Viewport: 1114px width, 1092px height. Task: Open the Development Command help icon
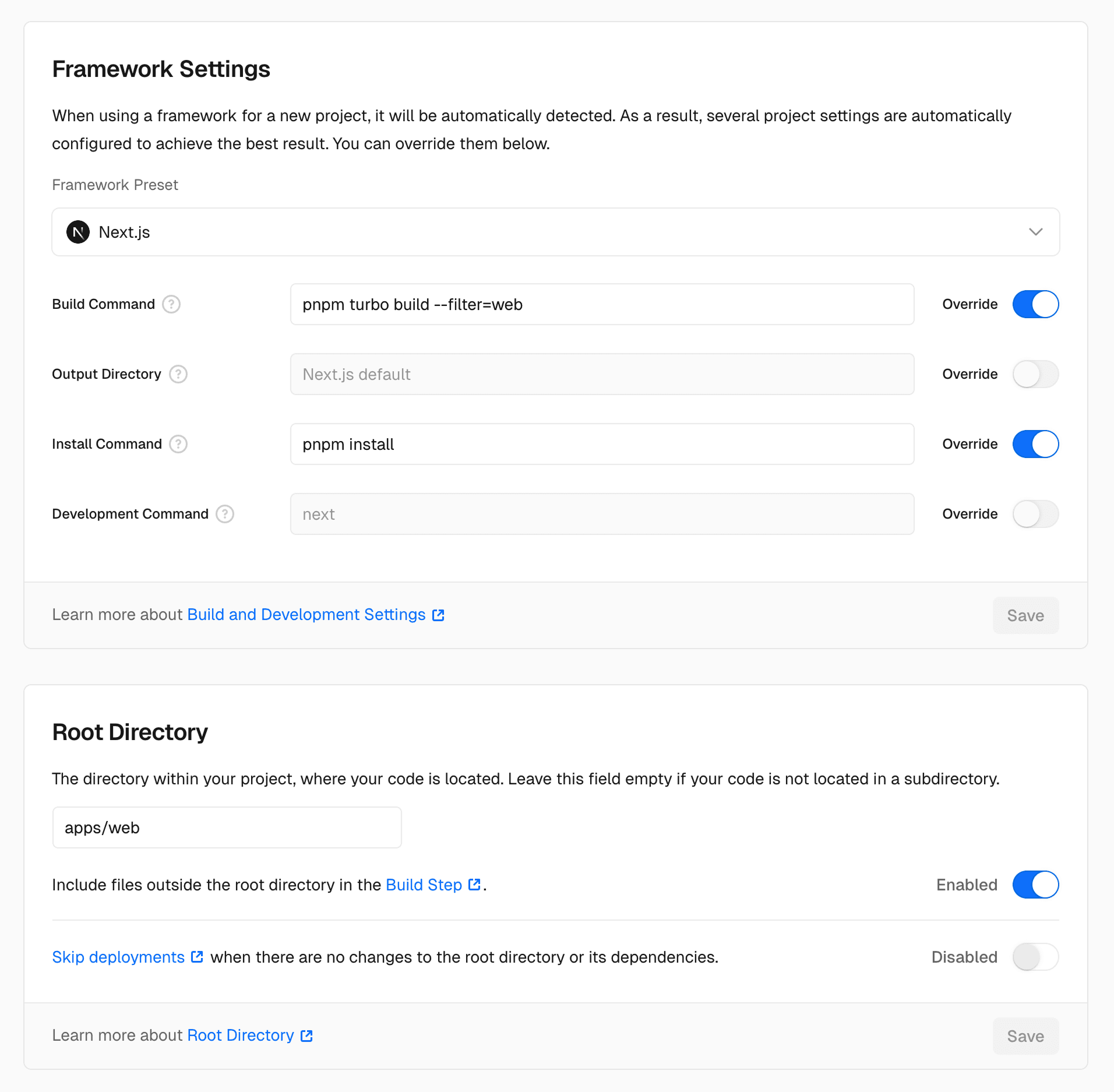click(224, 514)
